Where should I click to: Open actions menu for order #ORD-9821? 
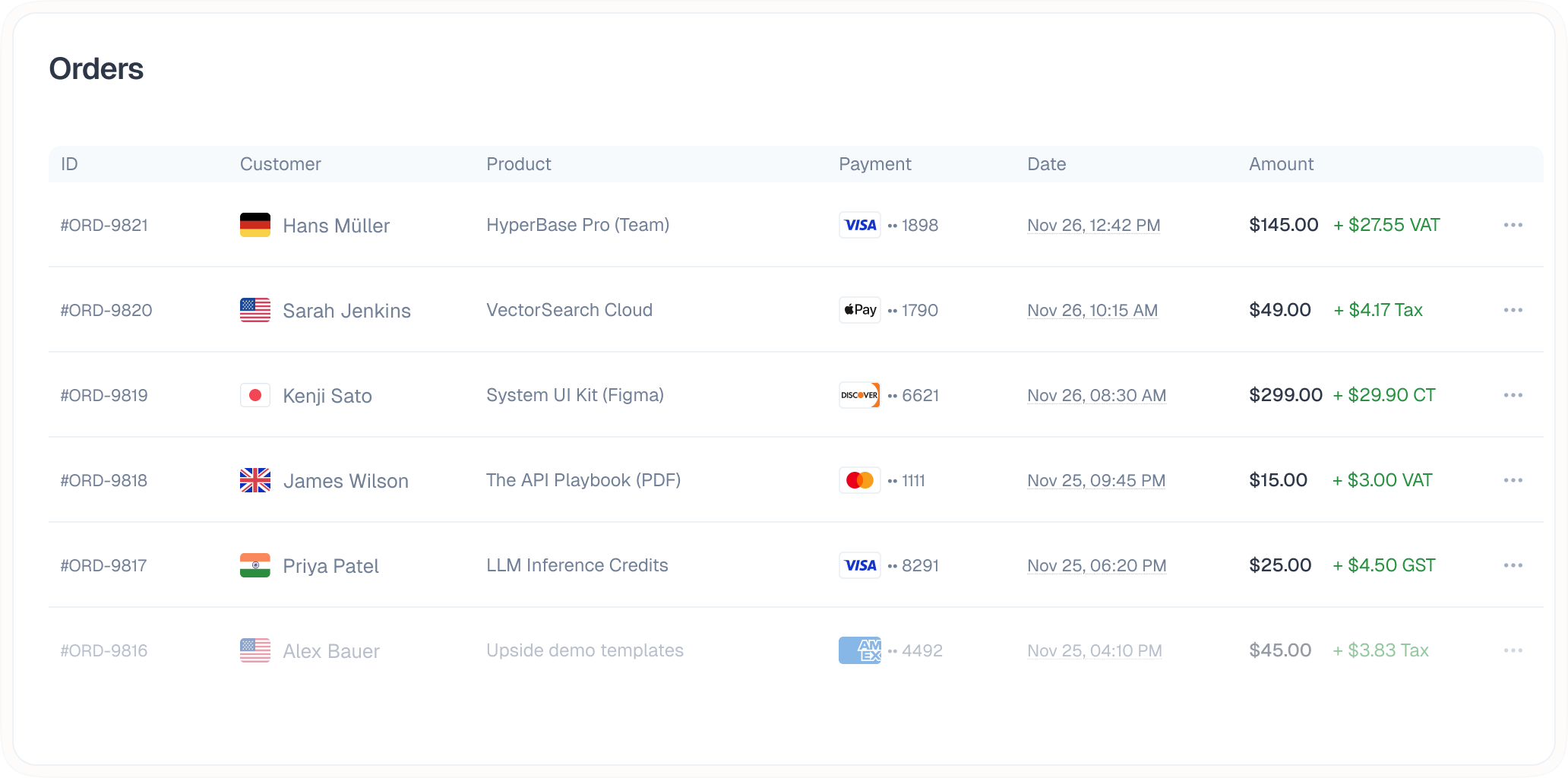[x=1513, y=225]
